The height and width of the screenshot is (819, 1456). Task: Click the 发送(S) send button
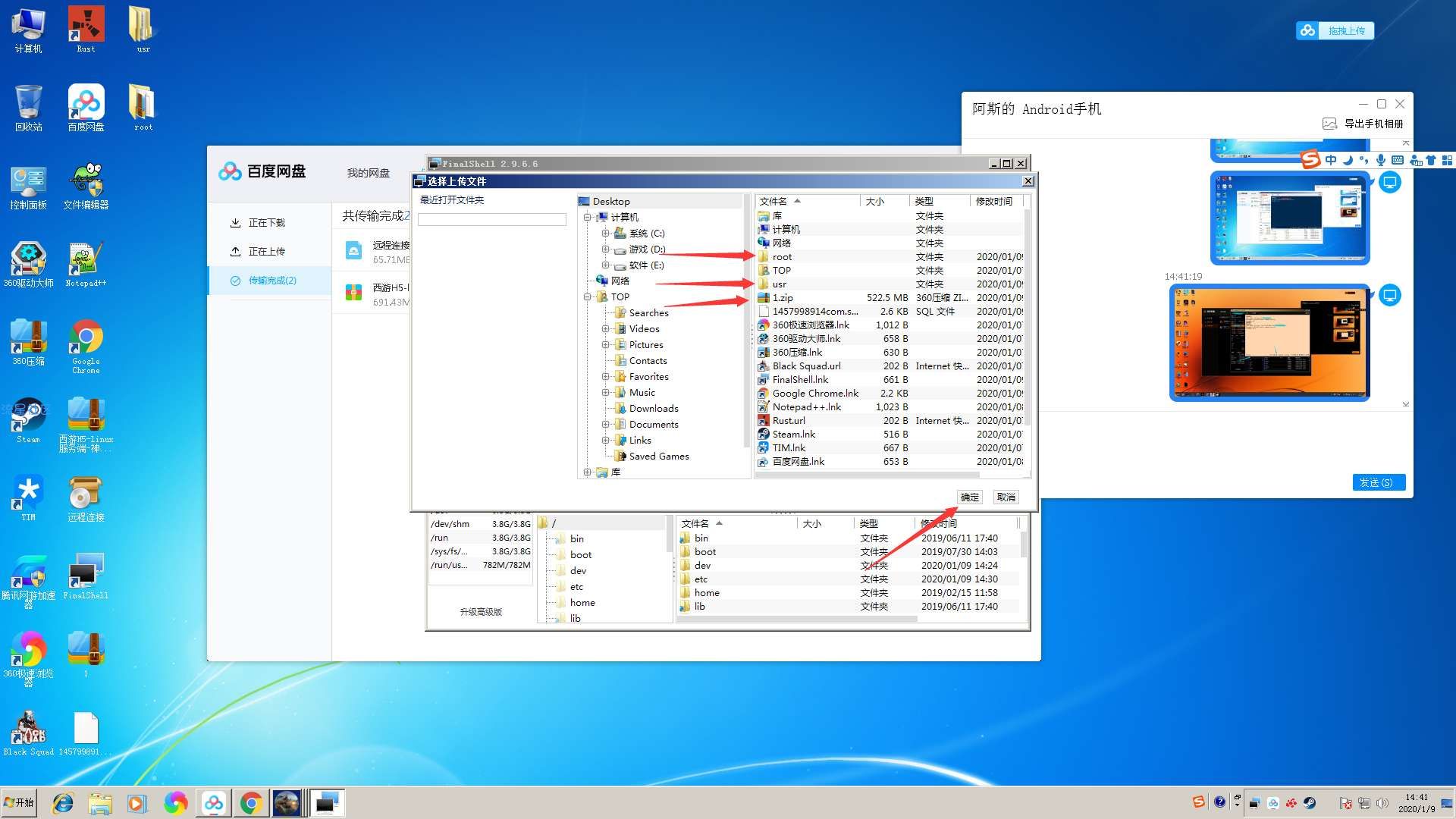pos(1379,482)
